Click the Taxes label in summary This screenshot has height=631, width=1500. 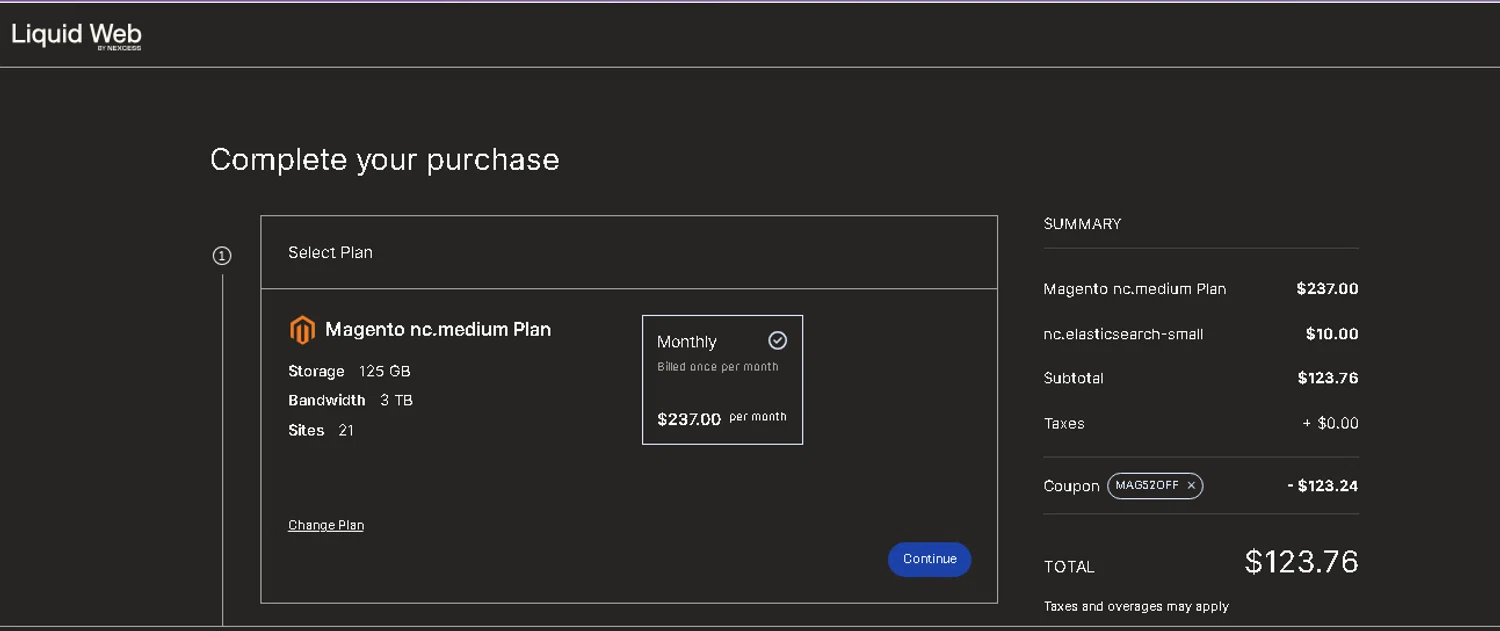[1064, 423]
